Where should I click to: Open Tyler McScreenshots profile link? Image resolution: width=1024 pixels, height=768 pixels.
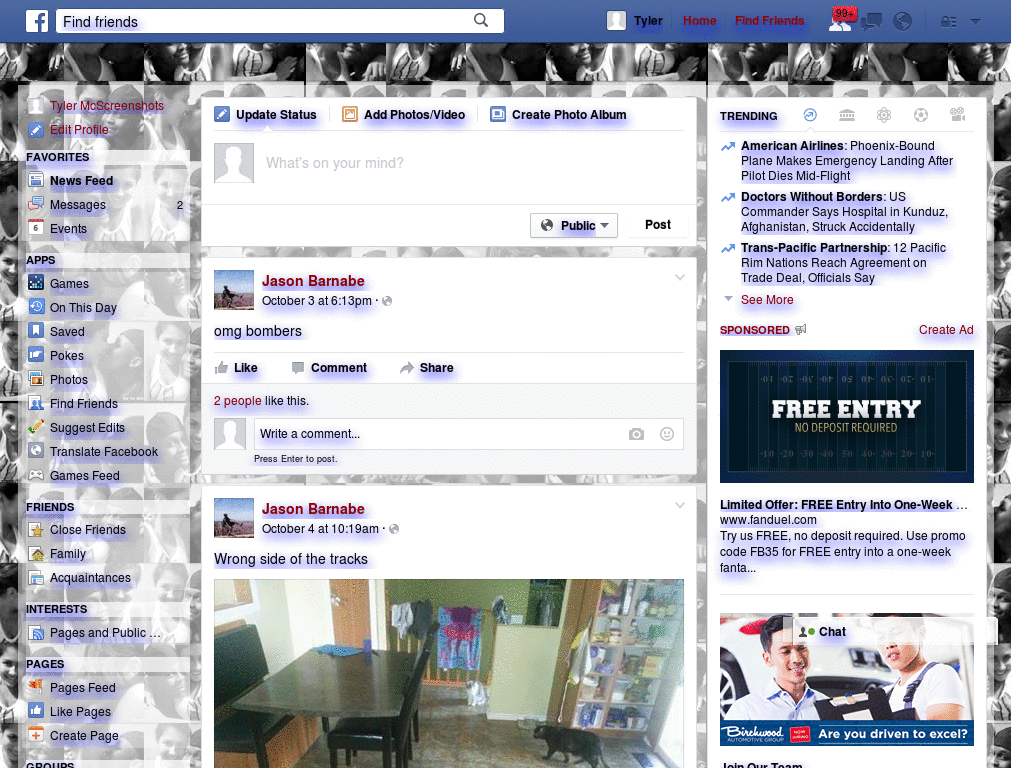click(x=107, y=106)
